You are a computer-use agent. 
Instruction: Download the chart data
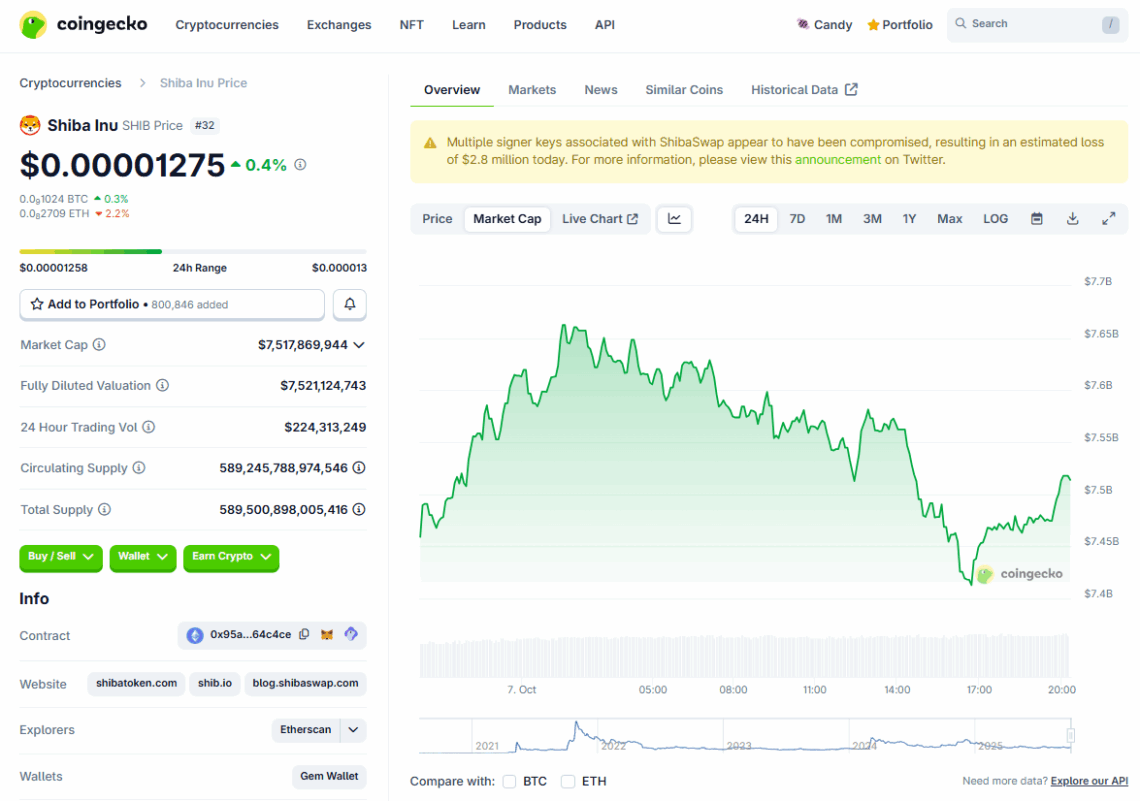1072,218
